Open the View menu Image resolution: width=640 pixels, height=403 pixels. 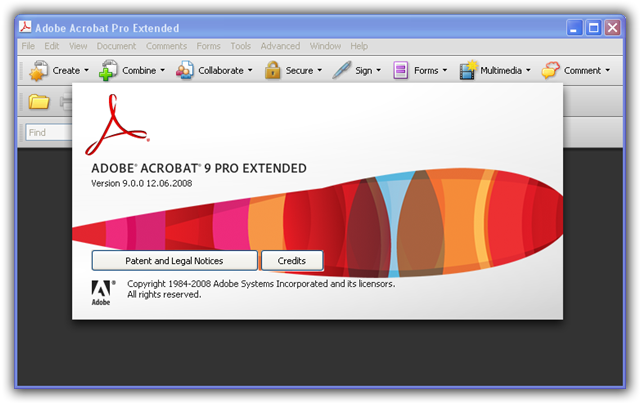[x=78, y=46]
